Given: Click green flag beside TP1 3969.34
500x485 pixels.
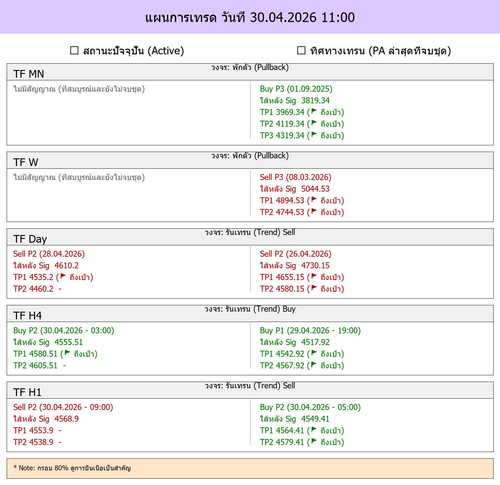Looking at the screenshot, I should click(314, 111).
